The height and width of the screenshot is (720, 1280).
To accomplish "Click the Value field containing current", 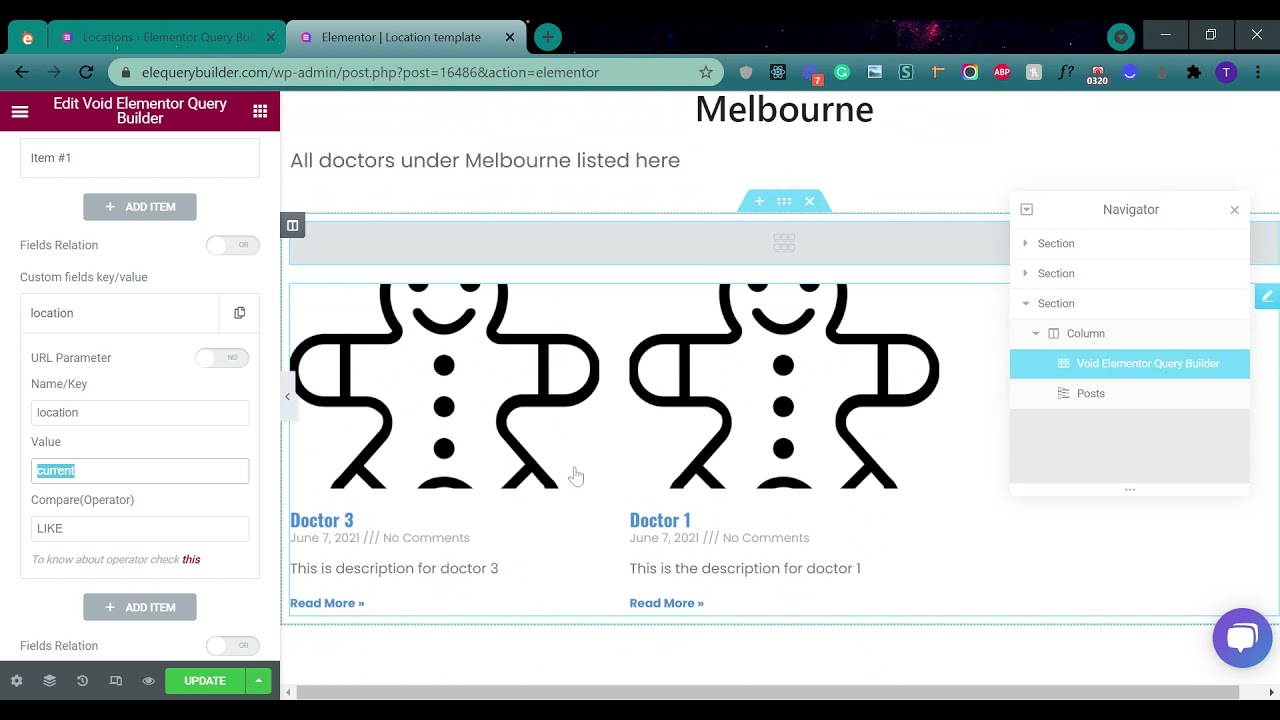I will [140, 471].
